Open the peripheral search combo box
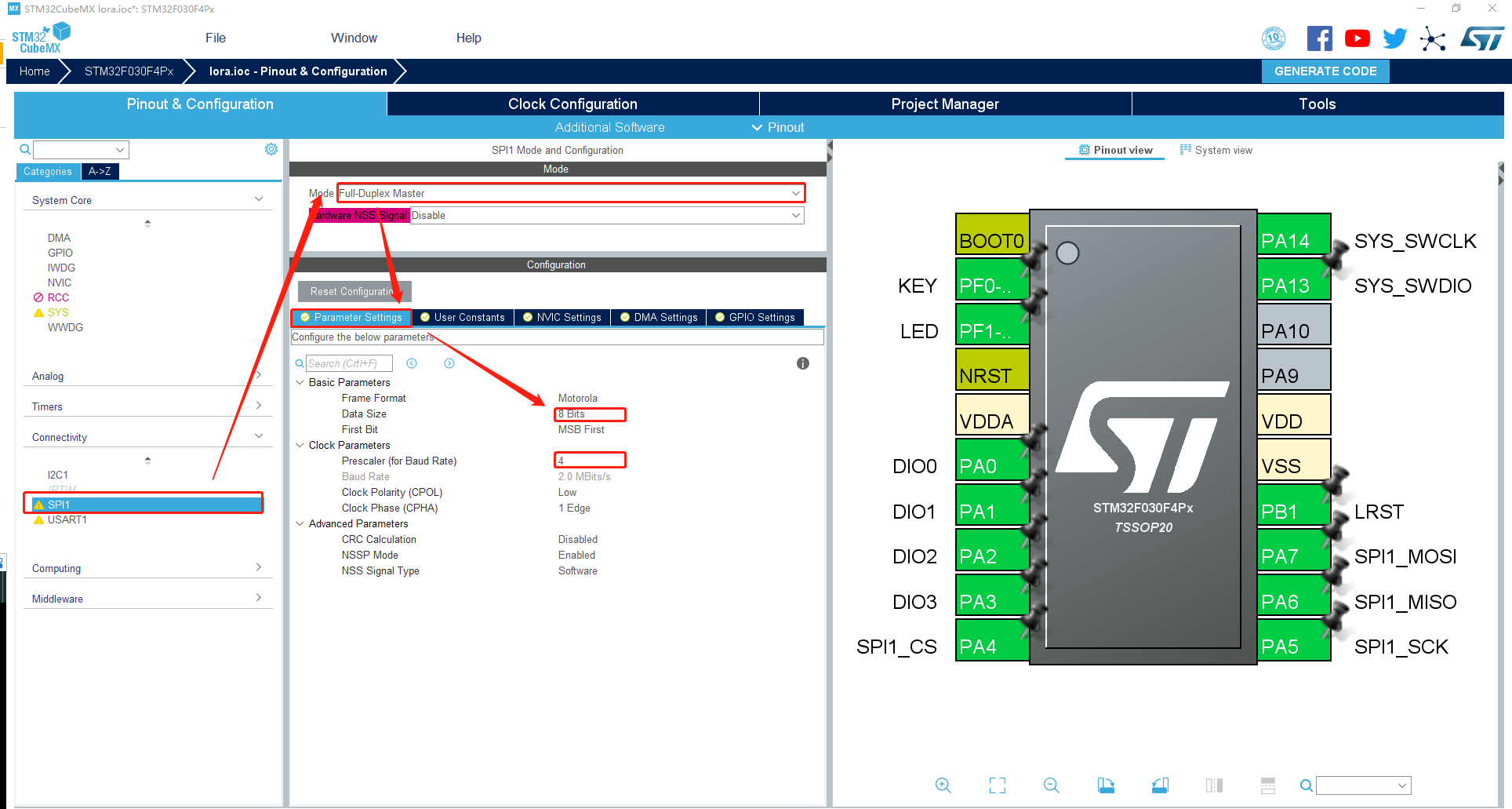The width and height of the screenshot is (1512, 809). coord(81,149)
